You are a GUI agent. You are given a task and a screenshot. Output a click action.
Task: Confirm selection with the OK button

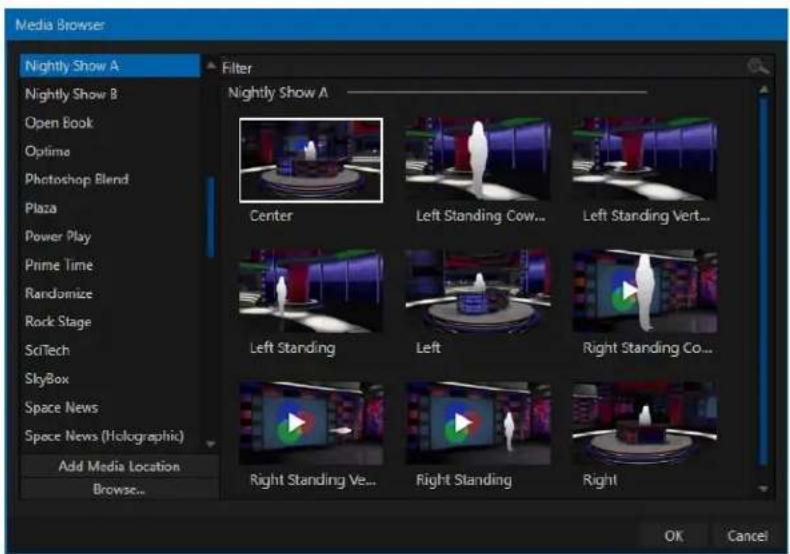click(674, 535)
